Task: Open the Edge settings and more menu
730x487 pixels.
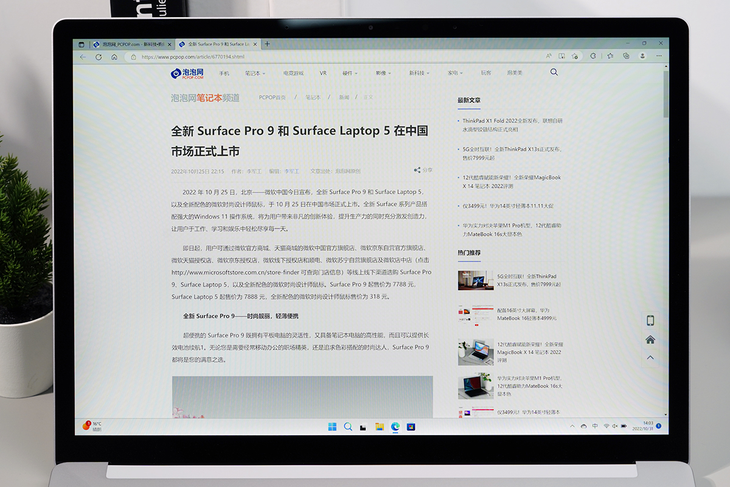Action: [x=659, y=56]
